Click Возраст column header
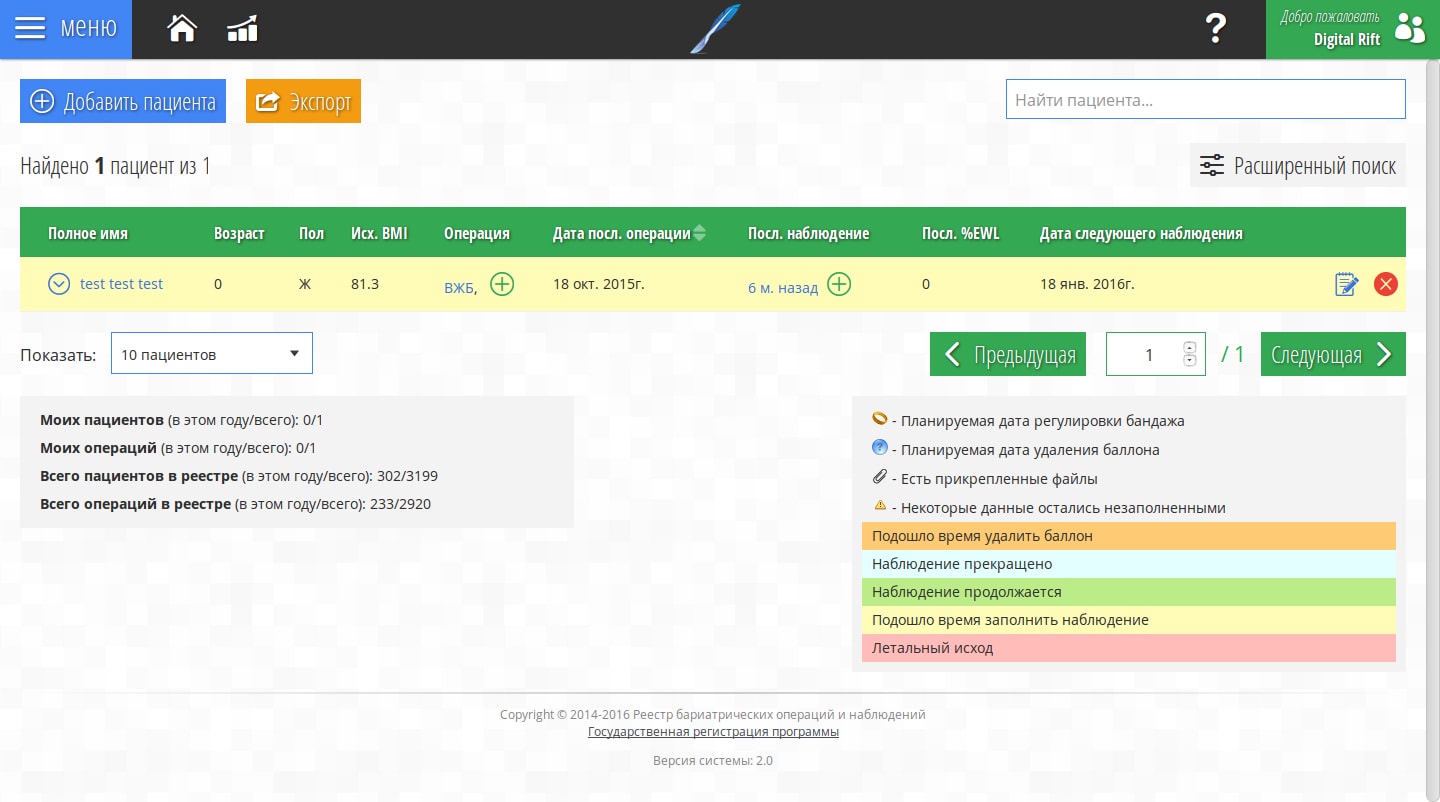Screen dimensions: 1440x802 [239, 233]
